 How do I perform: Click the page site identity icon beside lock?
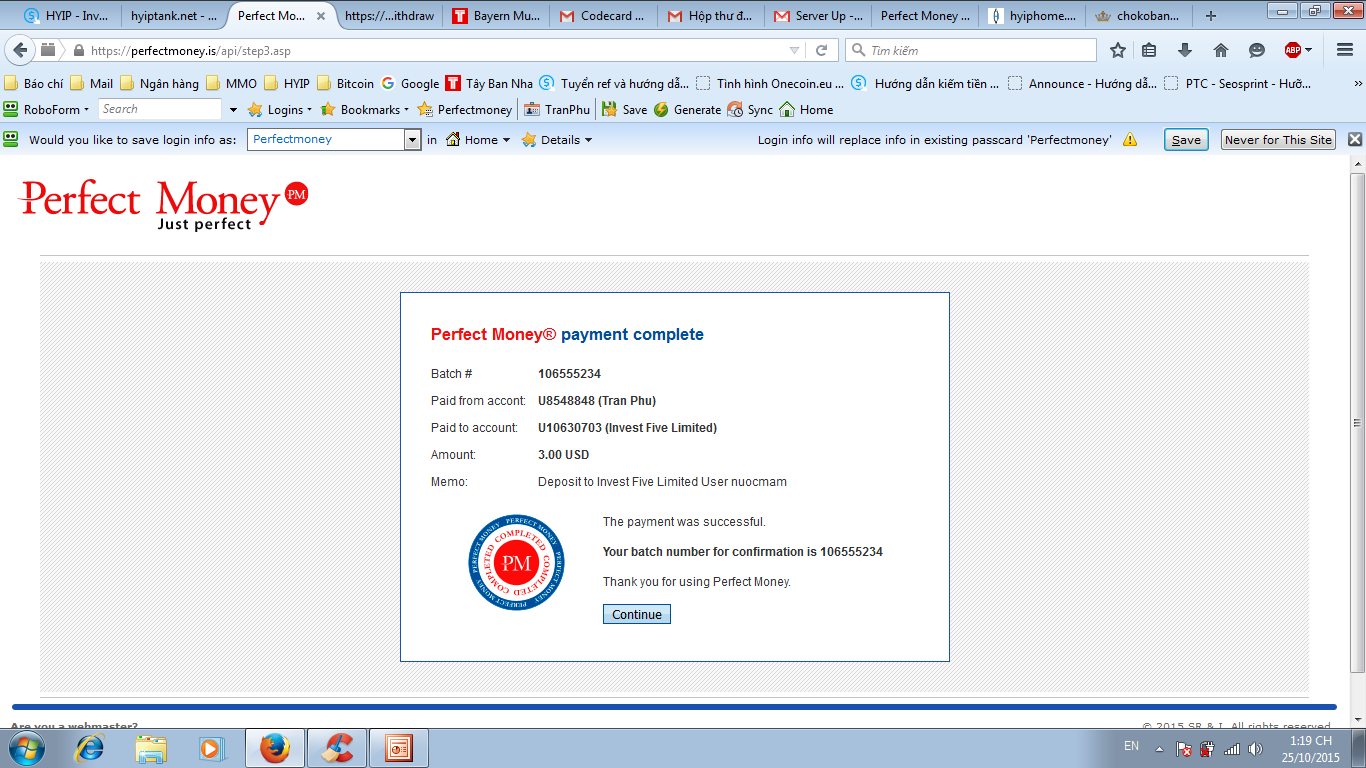click(48, 50)
